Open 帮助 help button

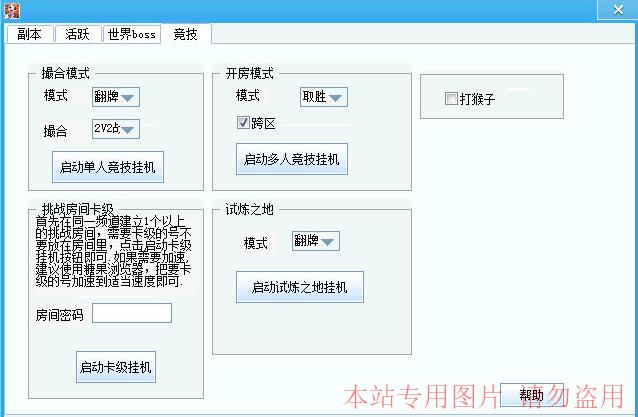tap(531, 395)
